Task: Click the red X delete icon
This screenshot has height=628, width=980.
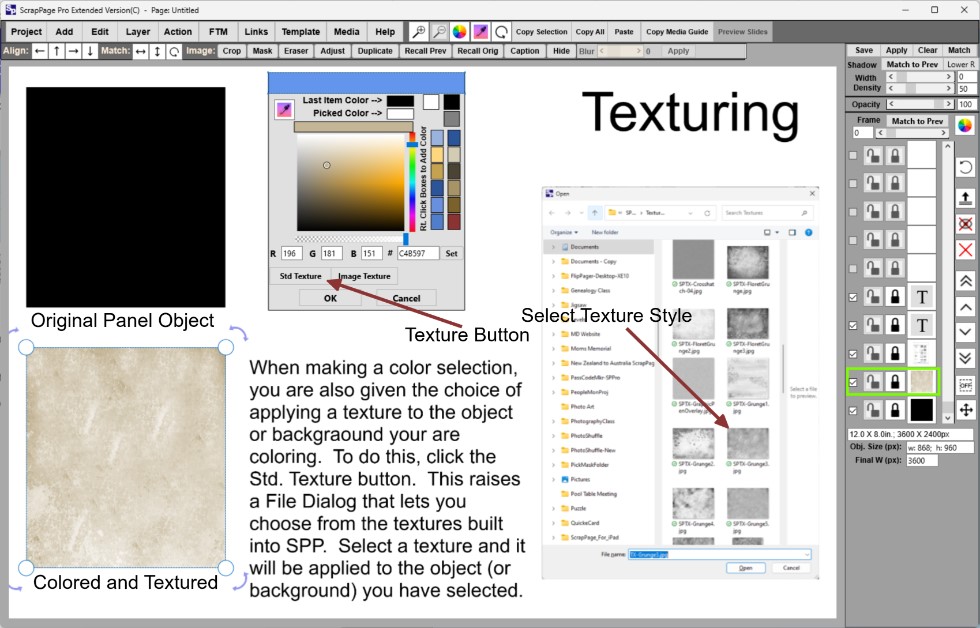Action: [965, 250]
